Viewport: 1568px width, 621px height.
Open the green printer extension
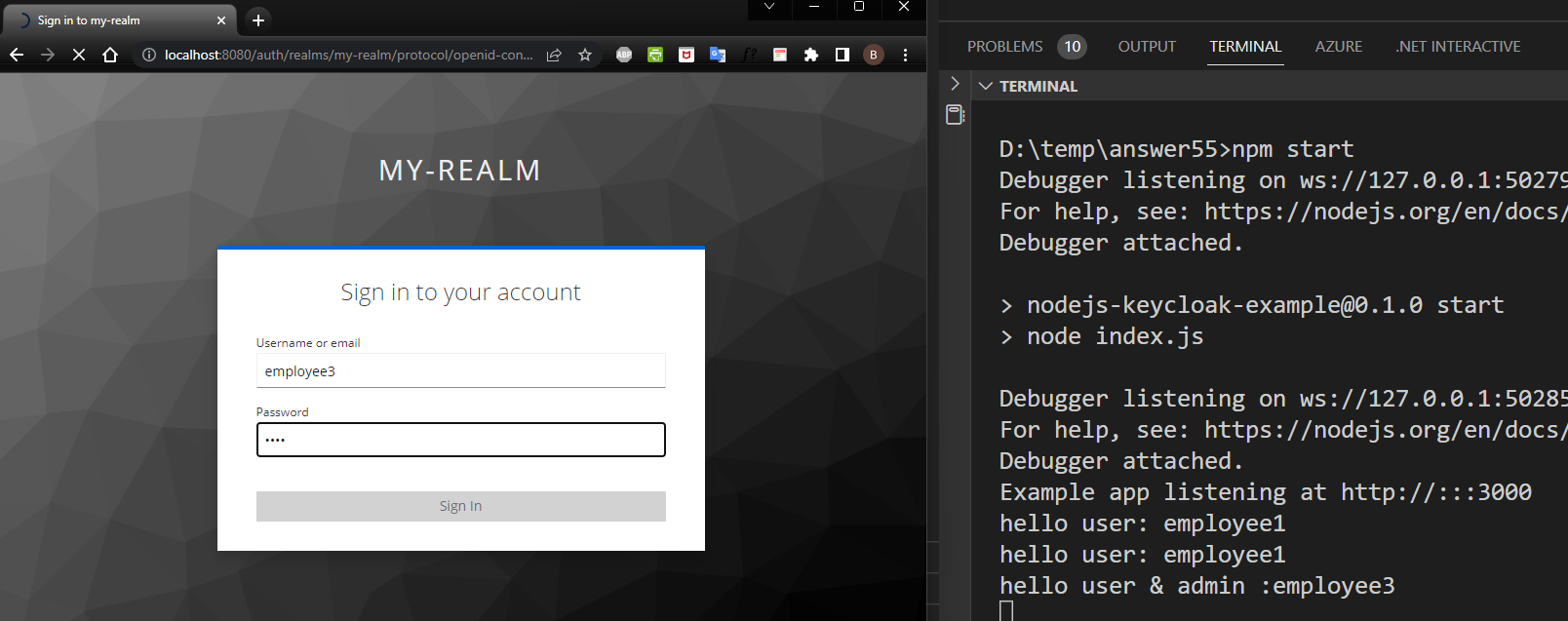click(x=655, y=55)
